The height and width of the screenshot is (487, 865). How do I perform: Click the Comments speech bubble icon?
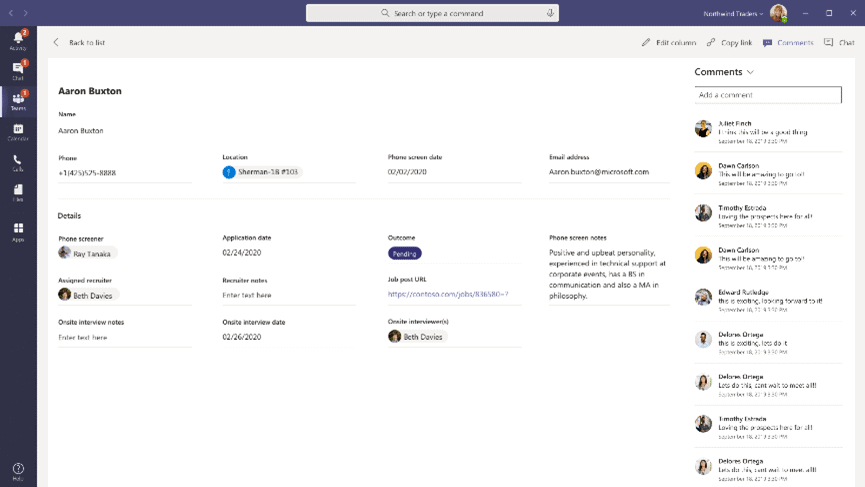[x=767, y=42]
